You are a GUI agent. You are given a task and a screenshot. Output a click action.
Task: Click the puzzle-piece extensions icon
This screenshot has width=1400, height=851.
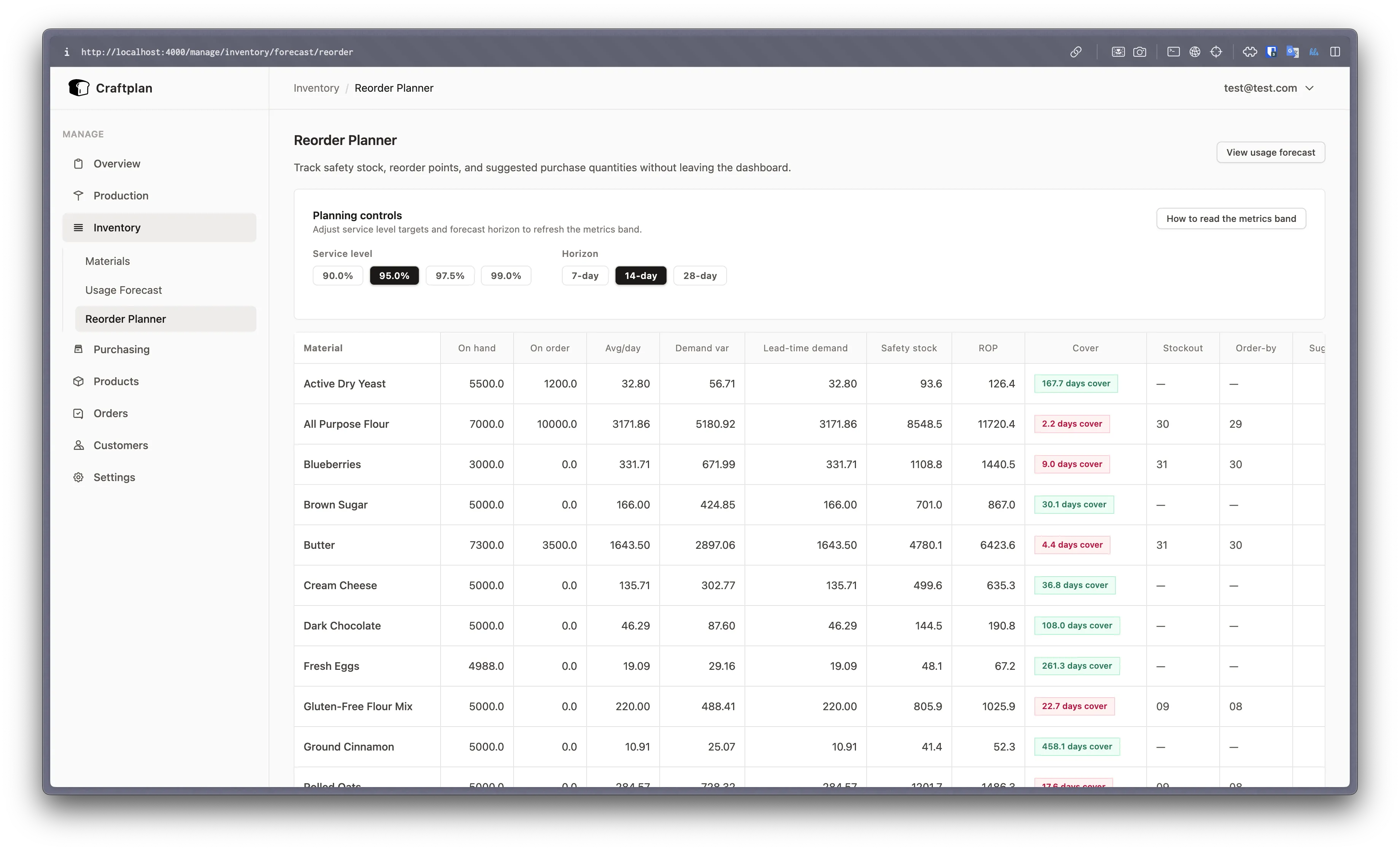[1250, 52]
